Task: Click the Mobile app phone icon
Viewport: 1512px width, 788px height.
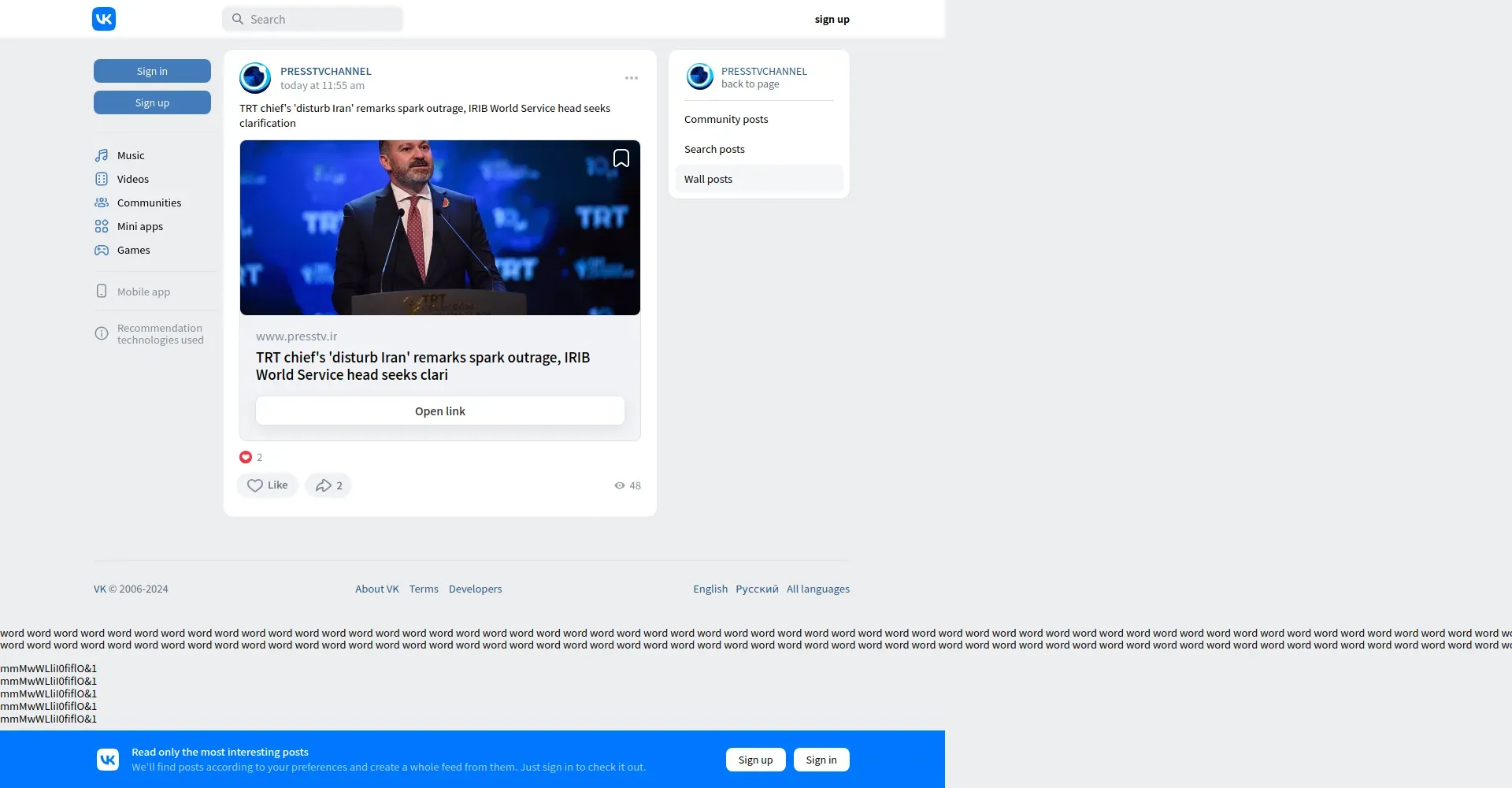Action: coord(102,291)
